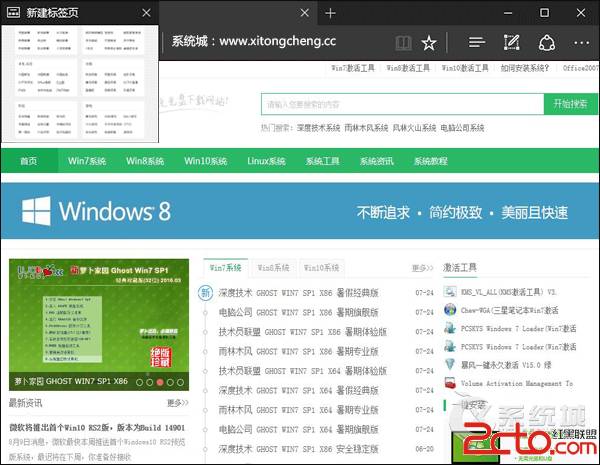Open 电脑公司 GHOST WIN7 SP1 X86 暑期旗舰版

click(298, 312)
